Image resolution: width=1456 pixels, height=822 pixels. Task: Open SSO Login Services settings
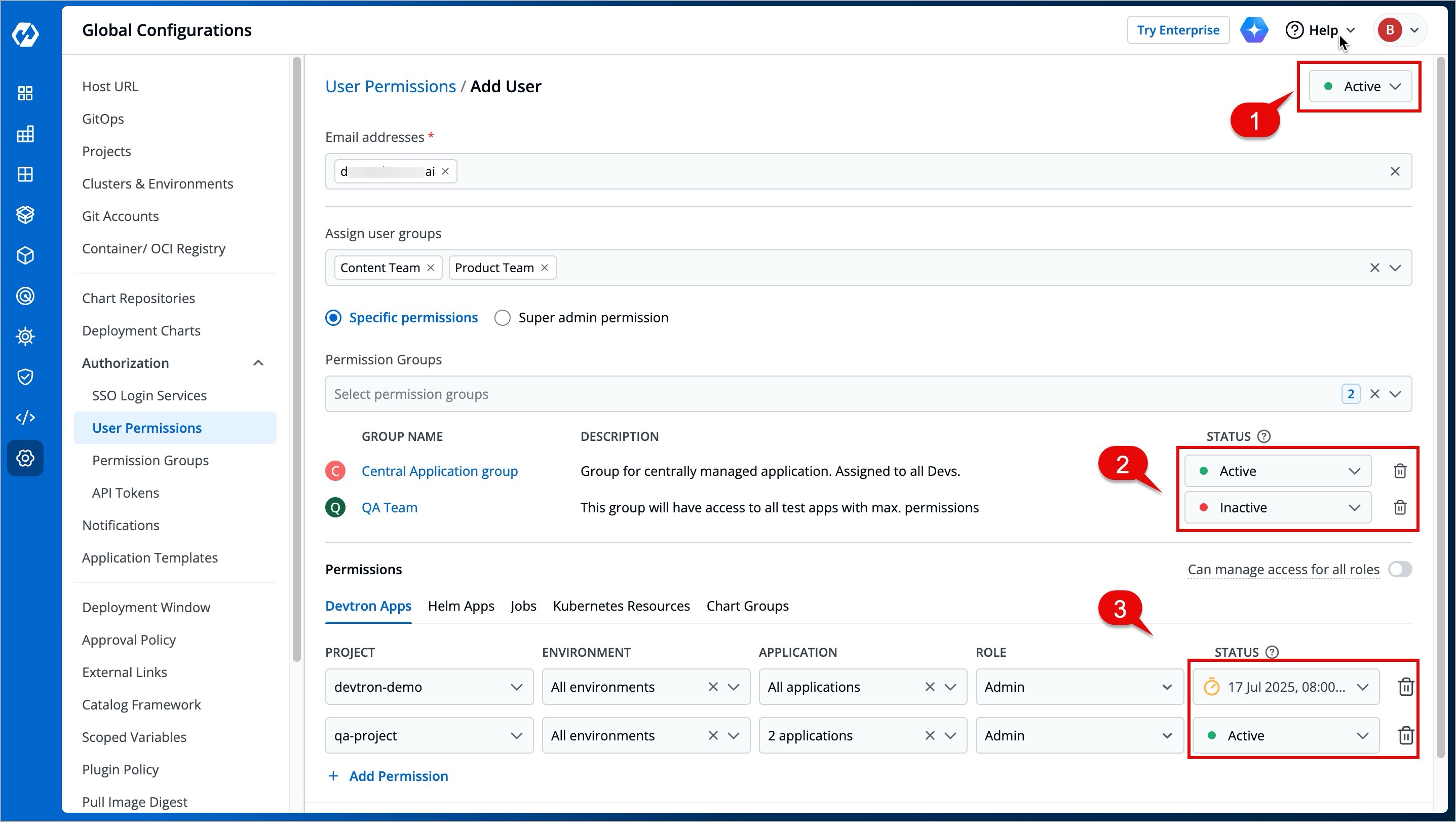click(149, 396)
